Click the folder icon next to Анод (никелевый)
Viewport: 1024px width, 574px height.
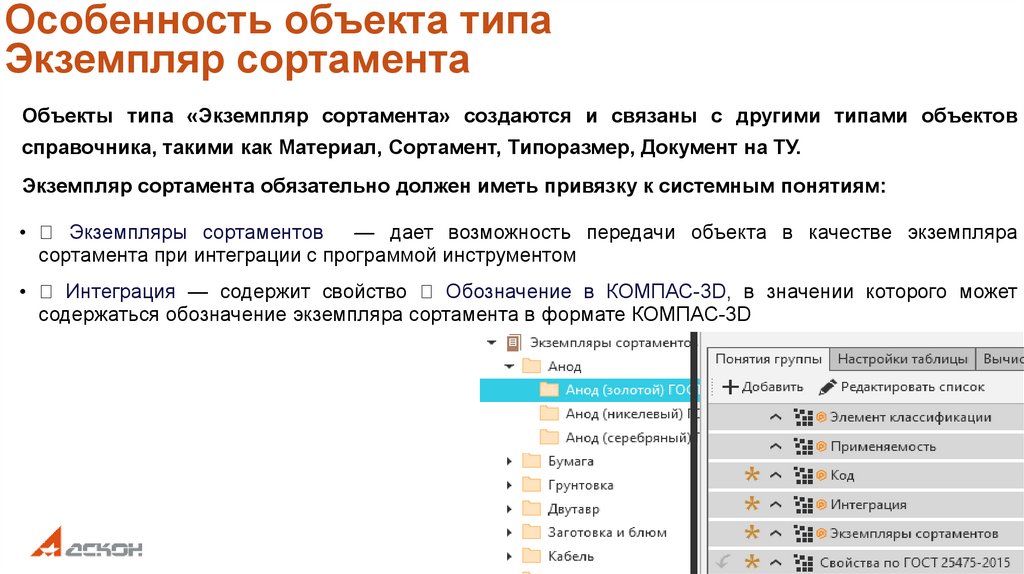pyautogui.click(x=549, y=413)
